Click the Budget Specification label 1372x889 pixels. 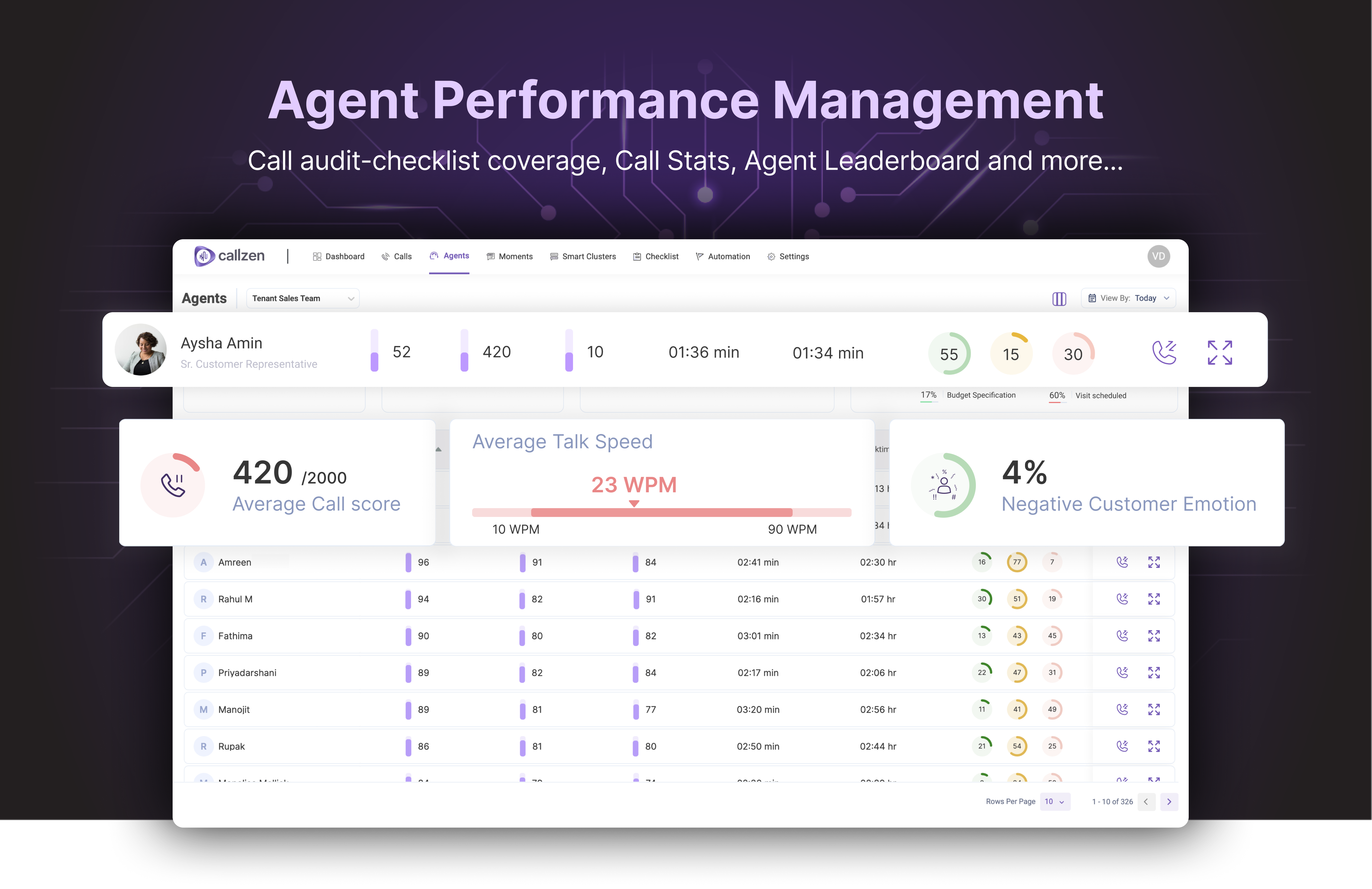pyautogui.click(x=981, y=395)
